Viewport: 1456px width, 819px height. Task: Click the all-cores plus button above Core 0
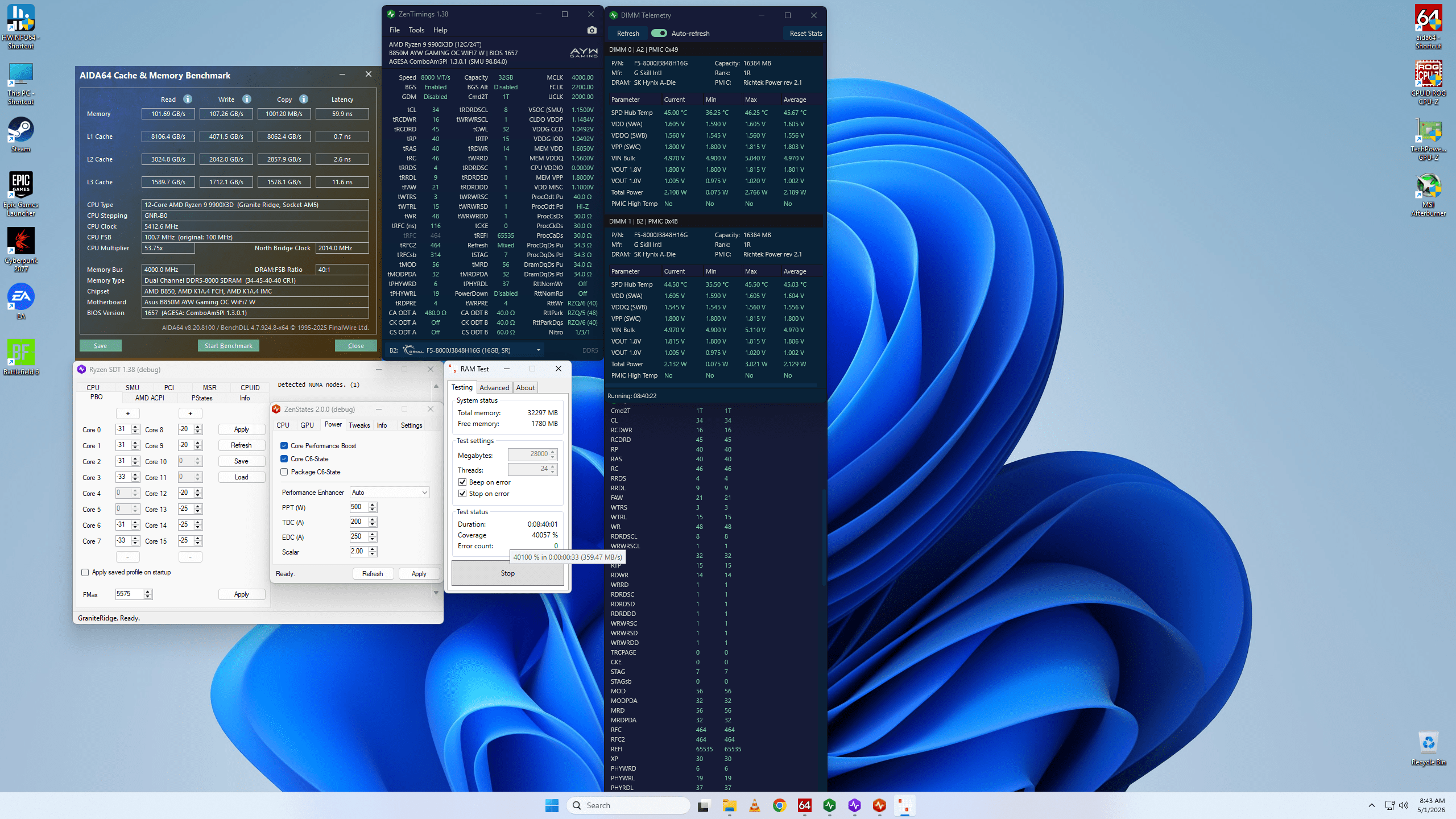[128, 413]
